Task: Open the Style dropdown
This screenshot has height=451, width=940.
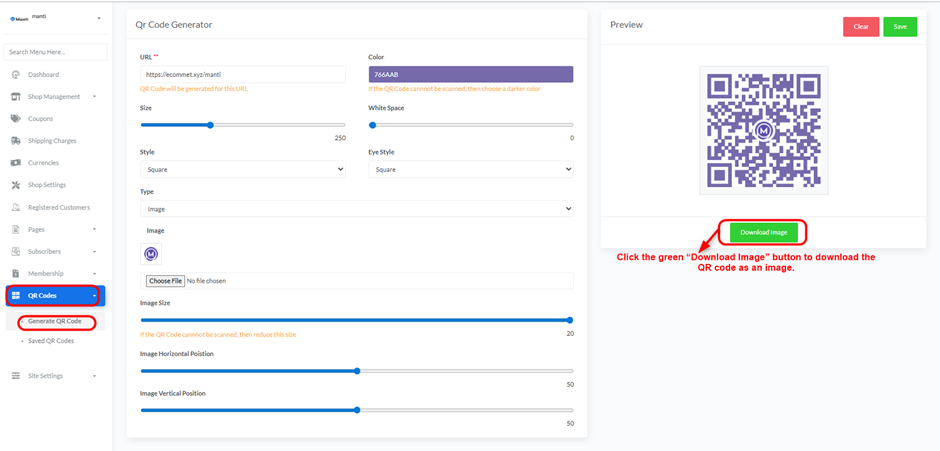Action: coord(242,170)
